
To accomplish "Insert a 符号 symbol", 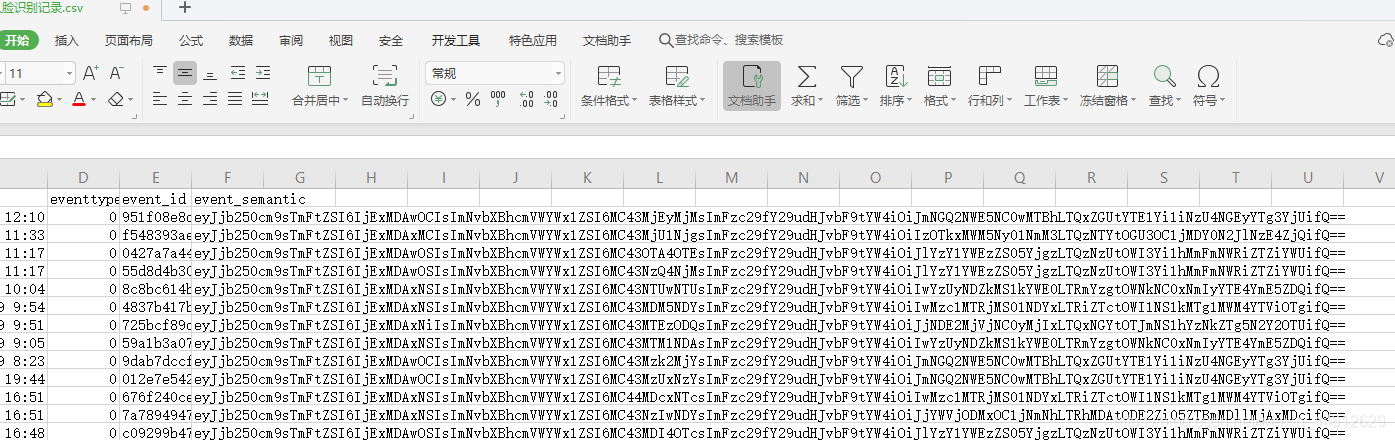I will point(1208,85).
